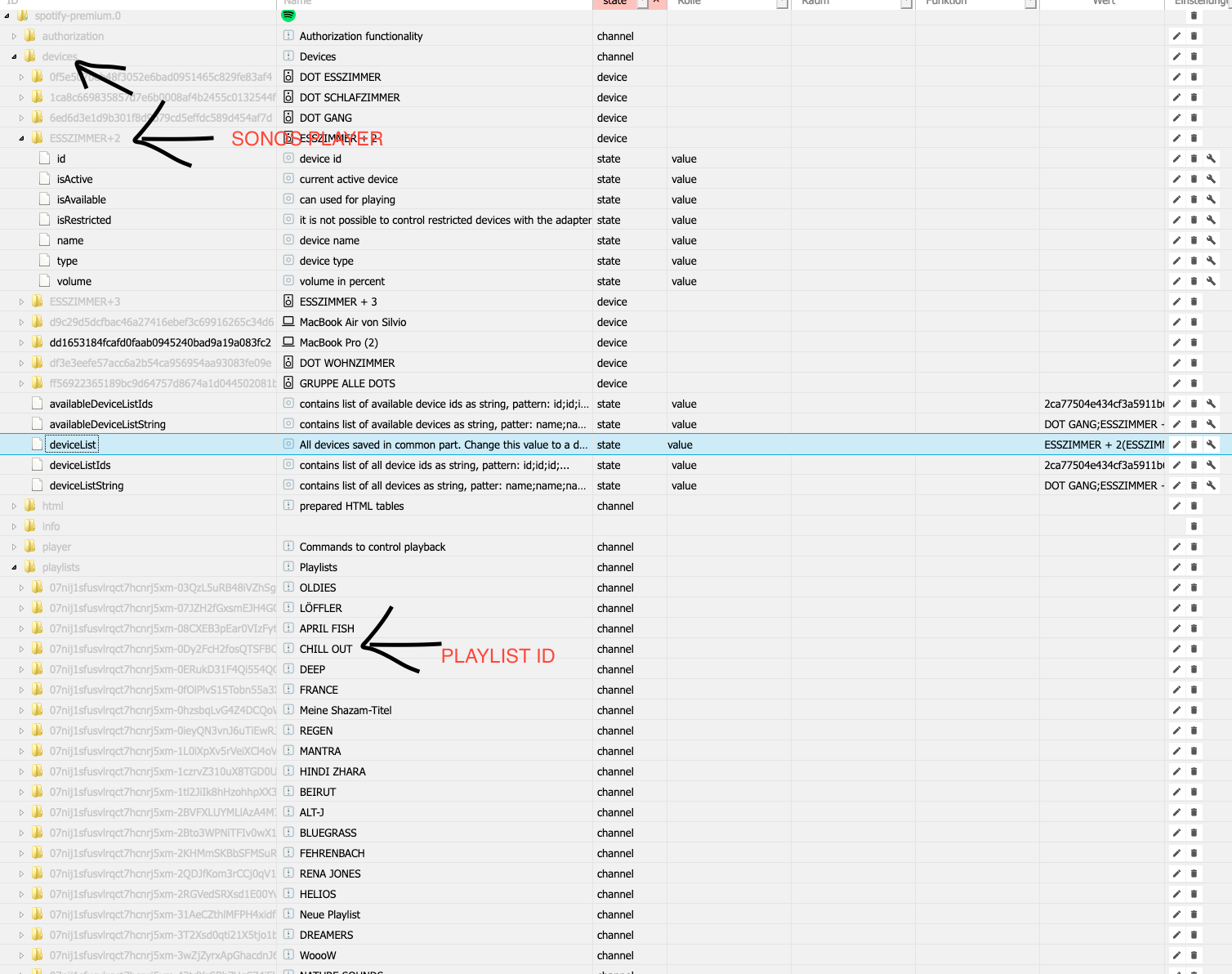Expand the html folder

(14, 506)
